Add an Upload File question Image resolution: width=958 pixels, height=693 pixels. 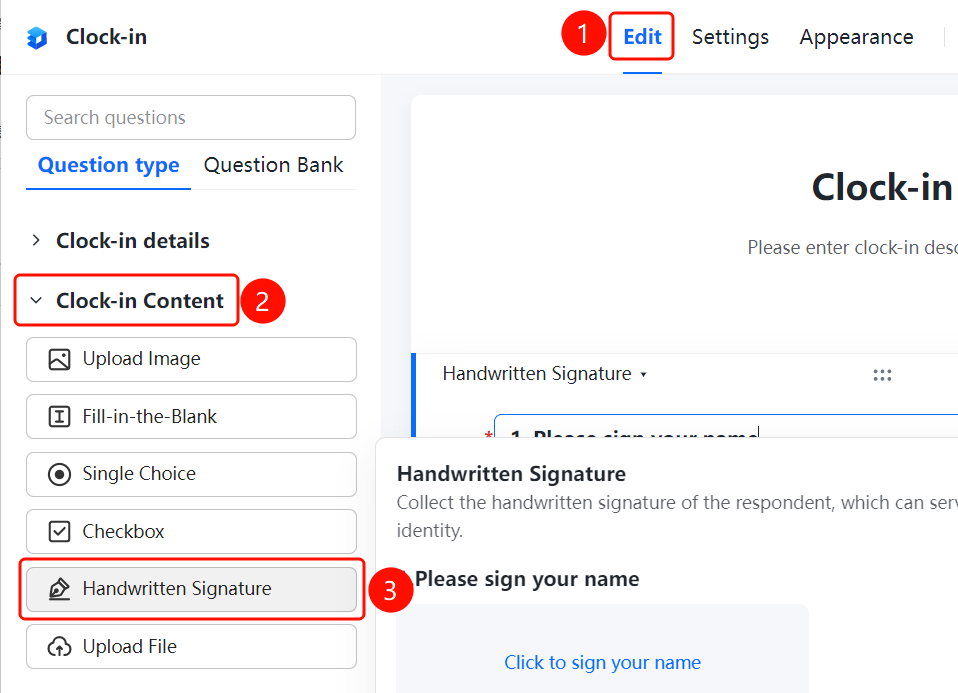click(x=191, y=647)
